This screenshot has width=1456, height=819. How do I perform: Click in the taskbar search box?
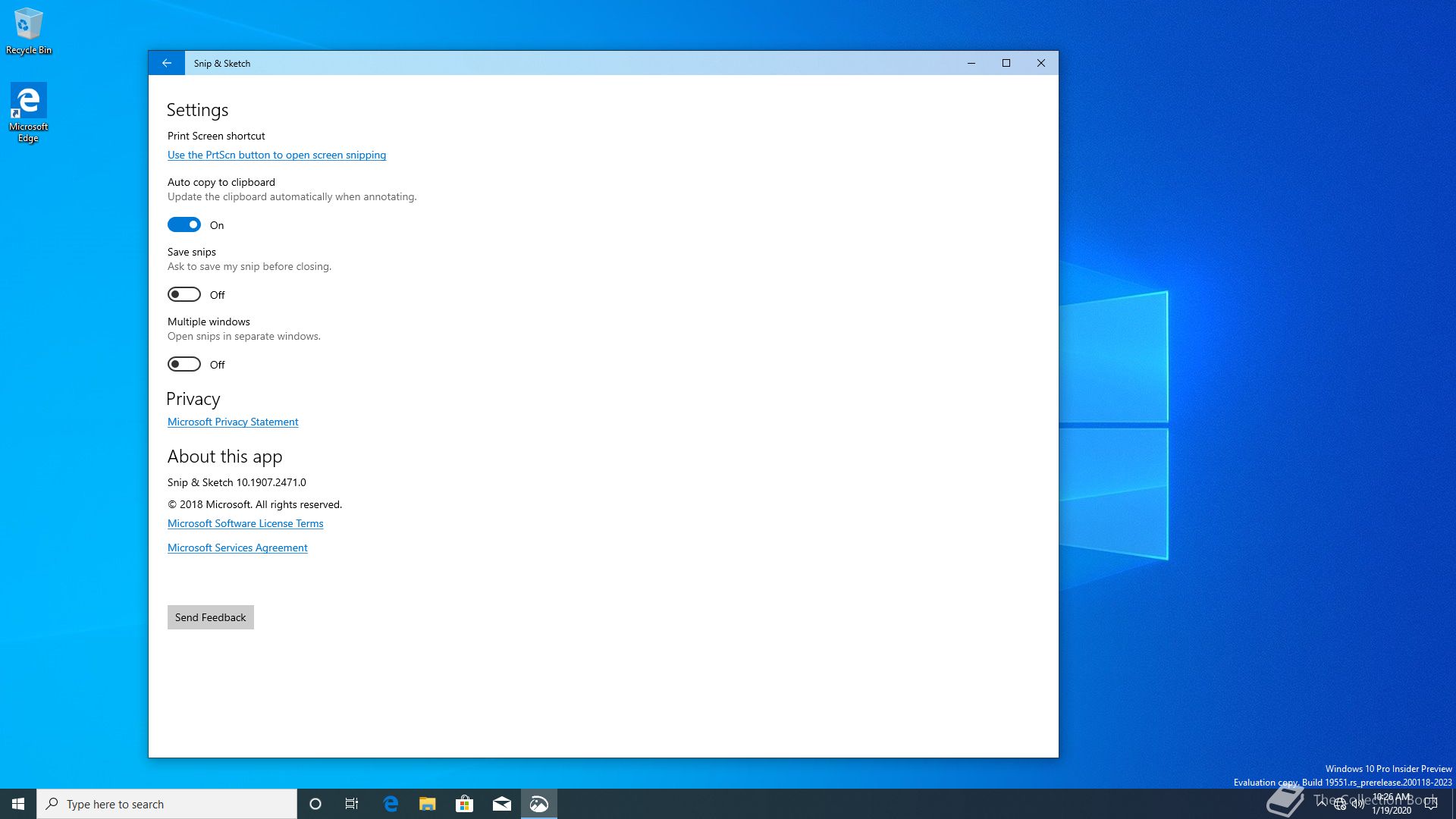coord(167,804)
